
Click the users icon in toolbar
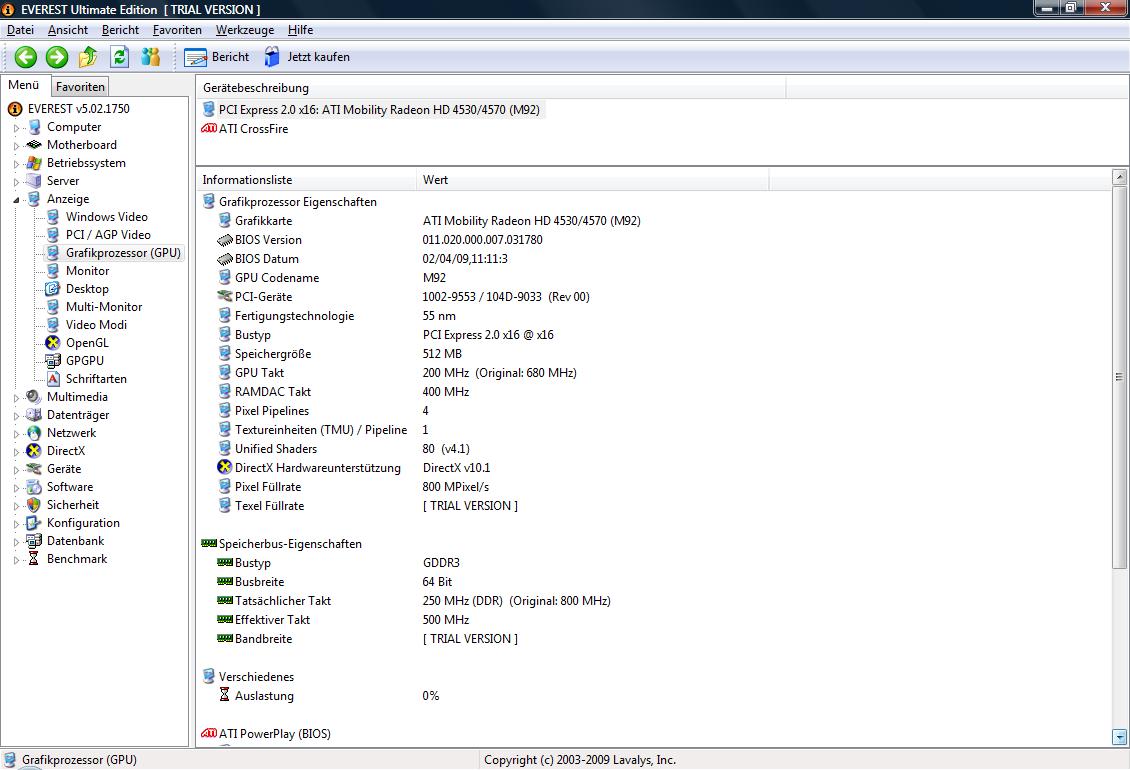pyautogui.click(x=151, y=57)
